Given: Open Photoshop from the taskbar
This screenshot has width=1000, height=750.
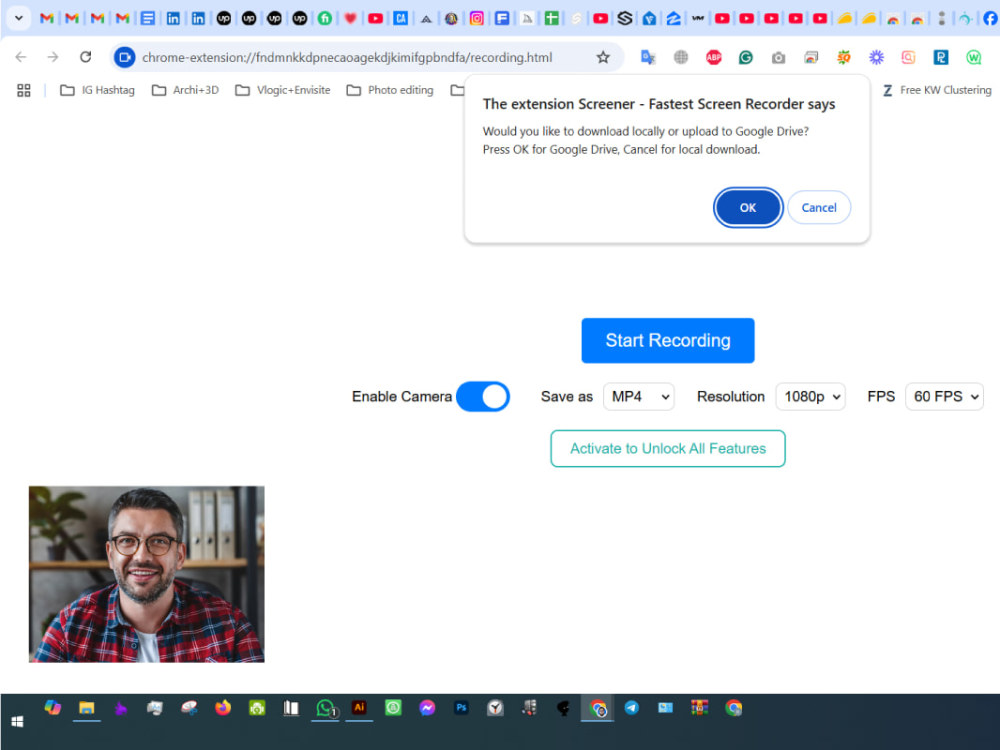Looking at the screenshot, I should [x=461, y=708].
